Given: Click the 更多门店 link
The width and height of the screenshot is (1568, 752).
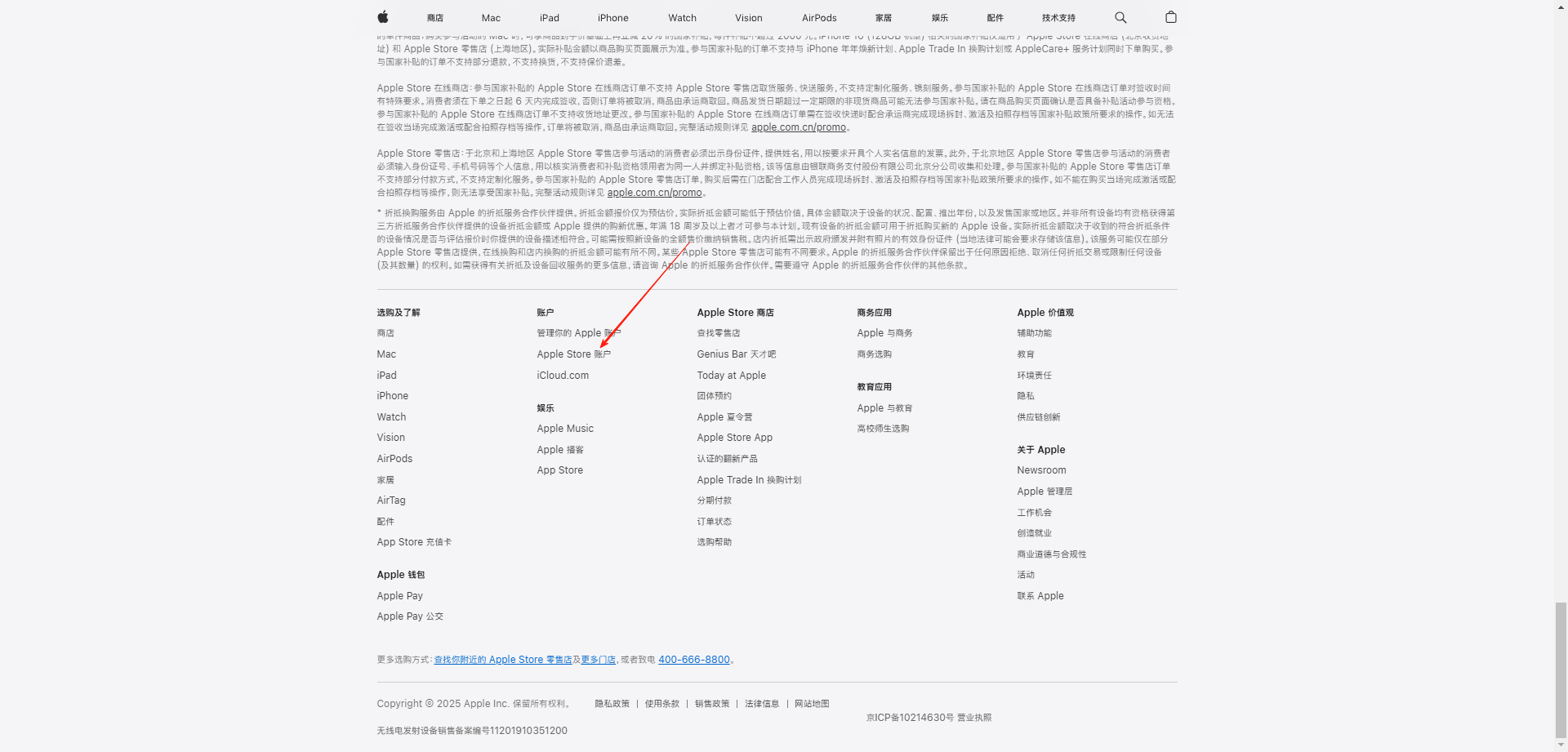Looking at the screenshot, I should [598, 660].
